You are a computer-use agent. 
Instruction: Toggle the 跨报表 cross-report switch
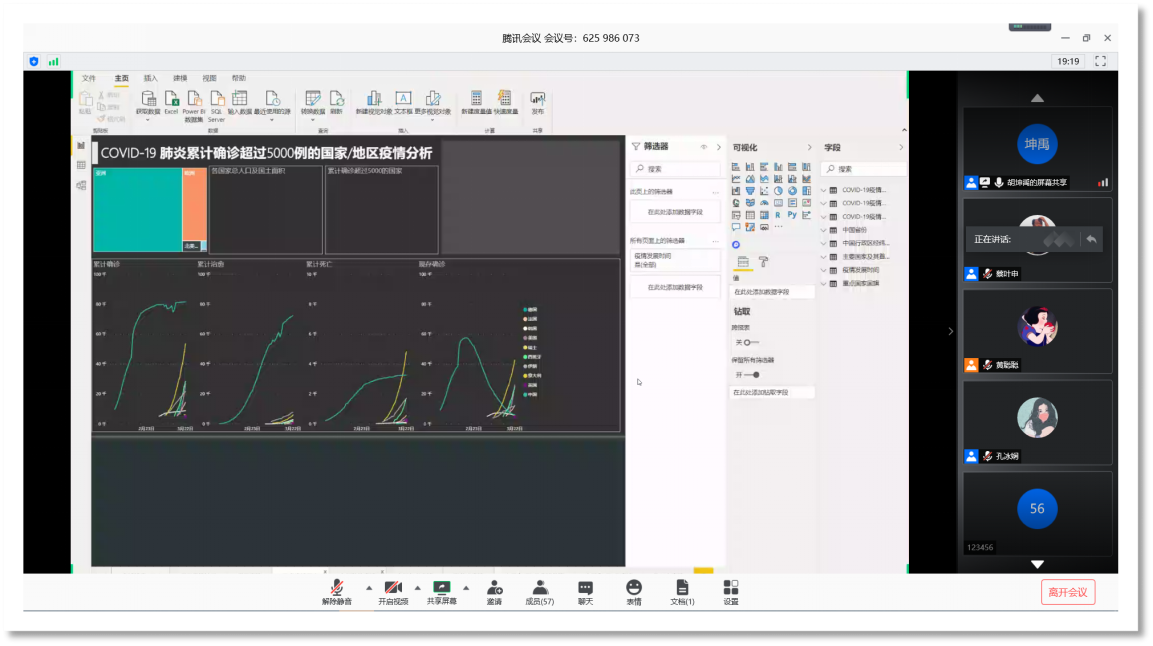pos(748,342)
